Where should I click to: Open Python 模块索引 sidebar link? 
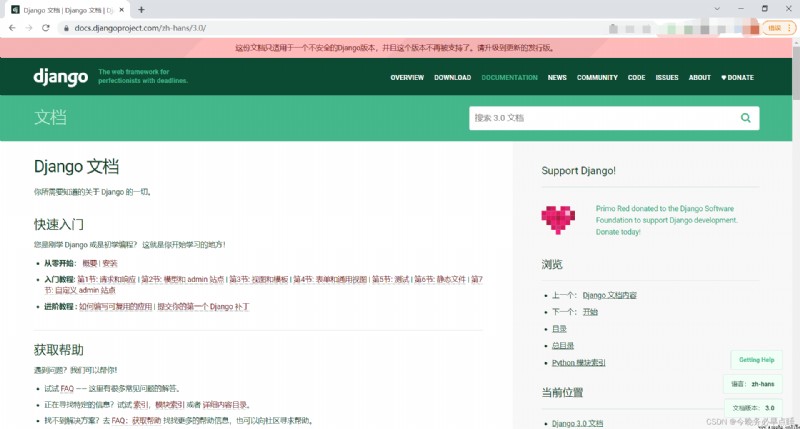[x=579, y=363]
